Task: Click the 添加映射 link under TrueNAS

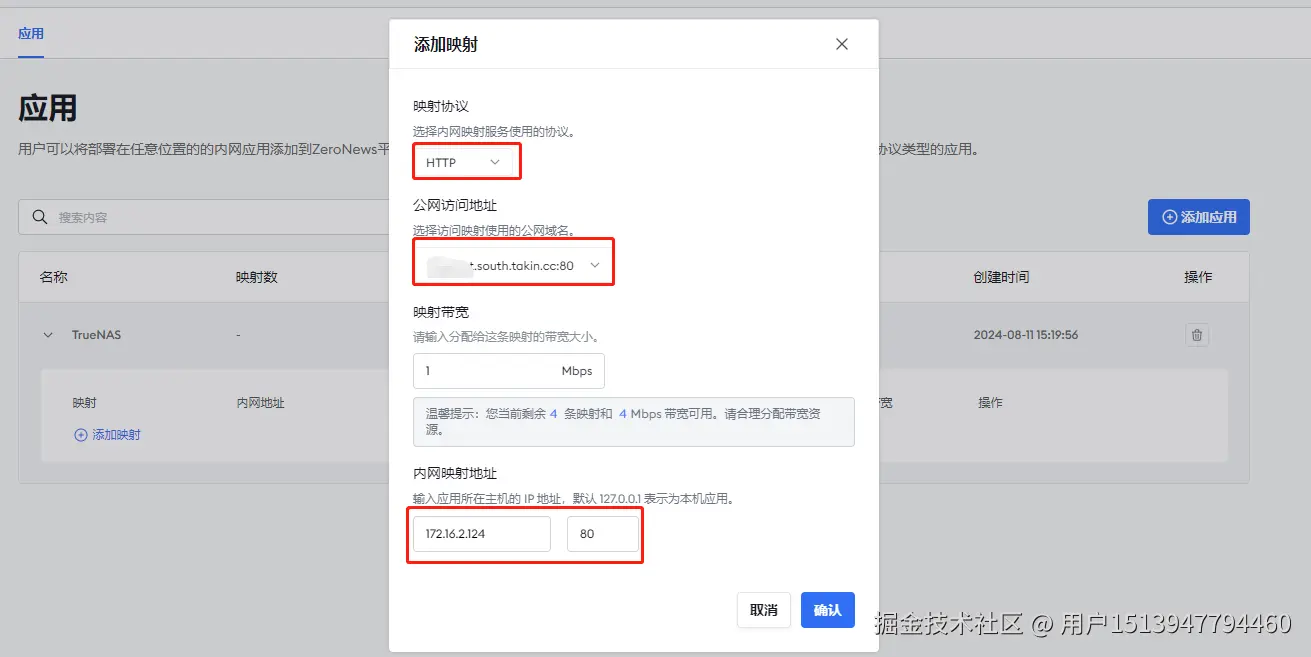Action: 108,435
